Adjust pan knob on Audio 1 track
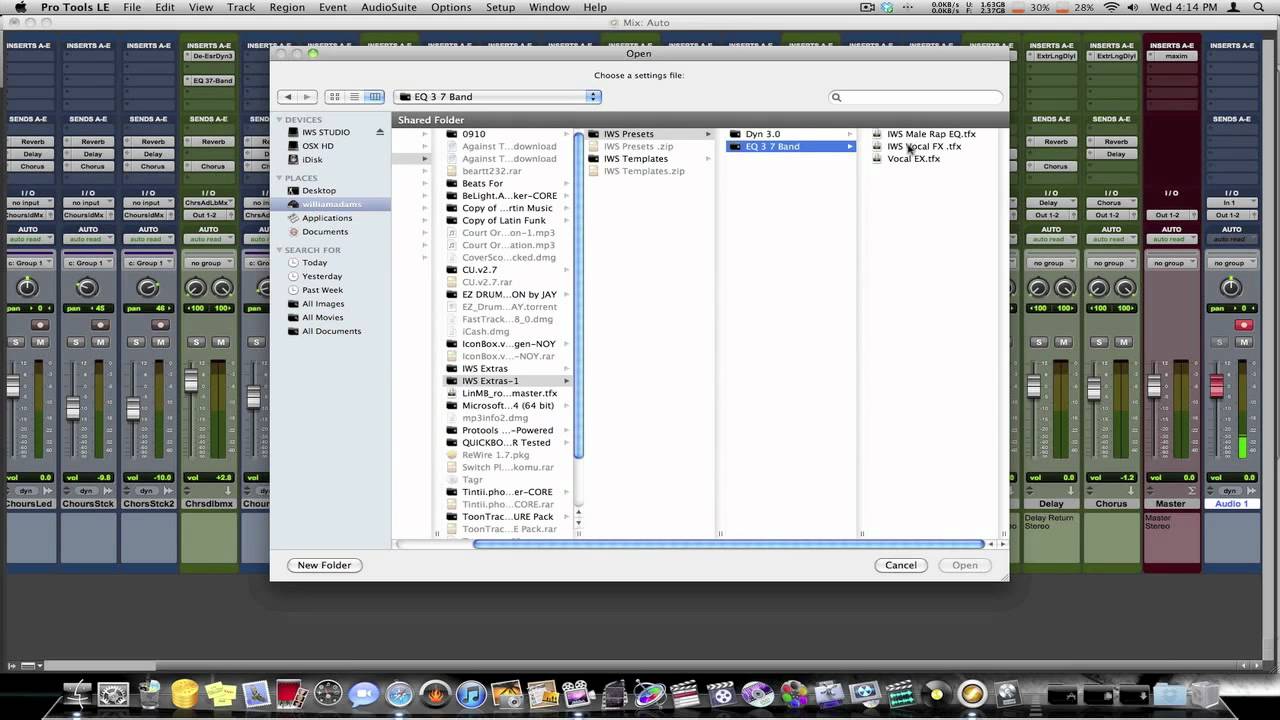The height and width of the screenshot is (720, 1280). point(1231,288)
